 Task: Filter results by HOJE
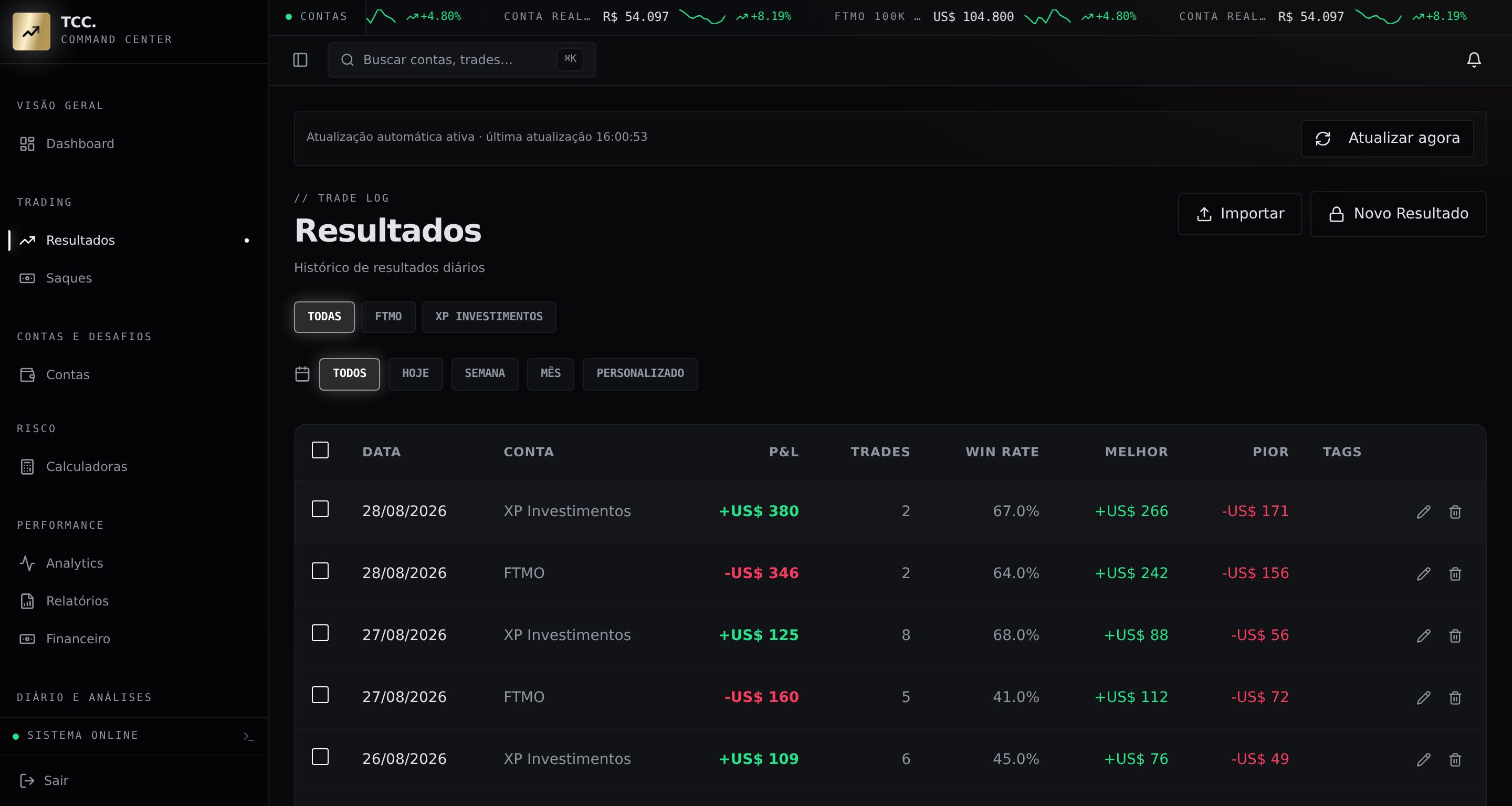(416, 374)
